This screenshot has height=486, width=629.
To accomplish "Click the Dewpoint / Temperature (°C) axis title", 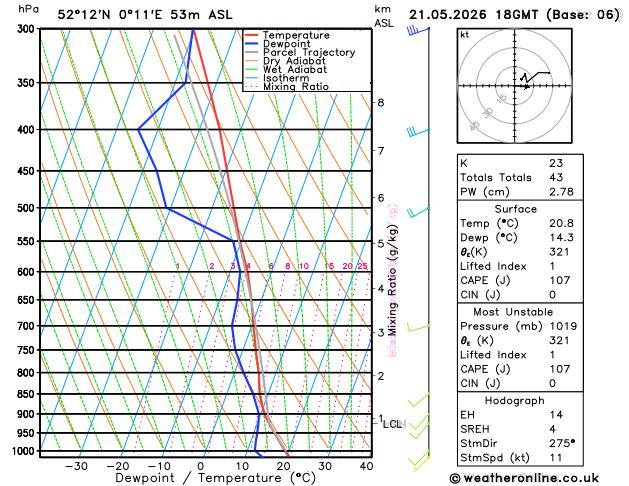I will pos(215,478).
